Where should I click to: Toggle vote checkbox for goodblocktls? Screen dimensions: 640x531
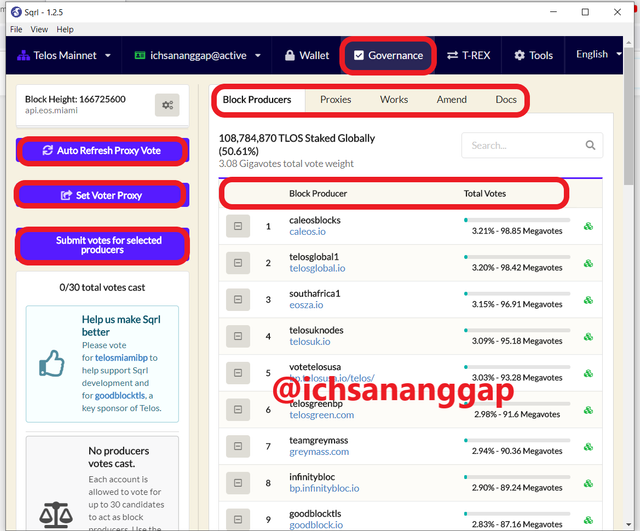click(238, 520)
